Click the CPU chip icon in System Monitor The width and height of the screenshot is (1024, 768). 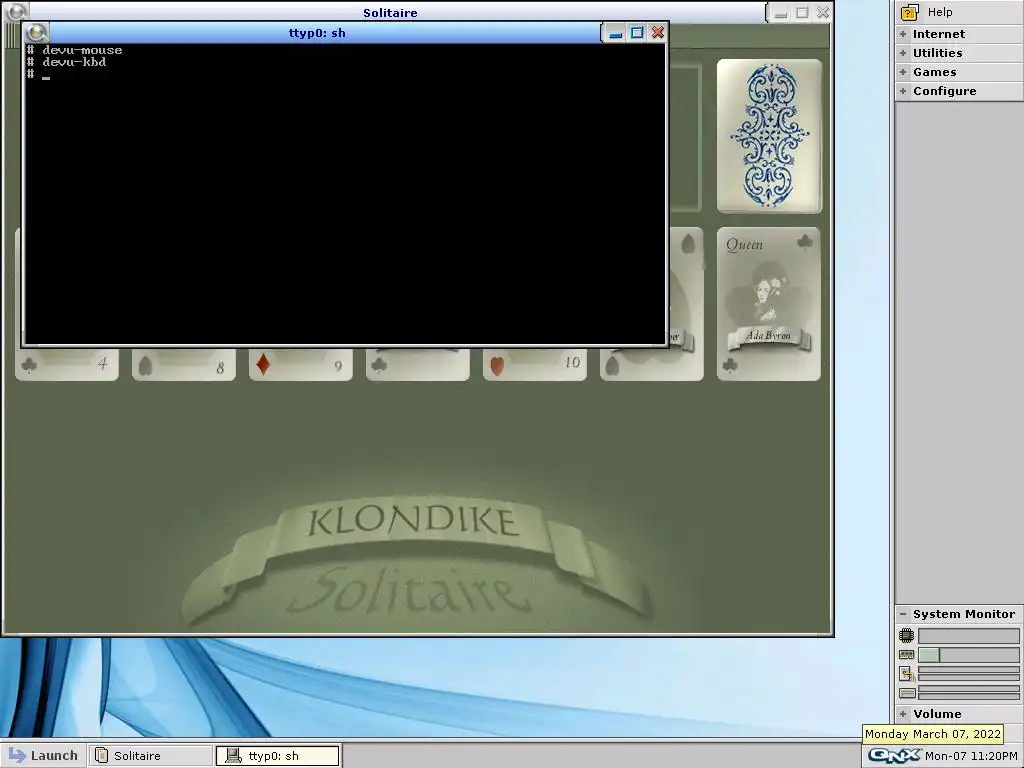[906, 635]
